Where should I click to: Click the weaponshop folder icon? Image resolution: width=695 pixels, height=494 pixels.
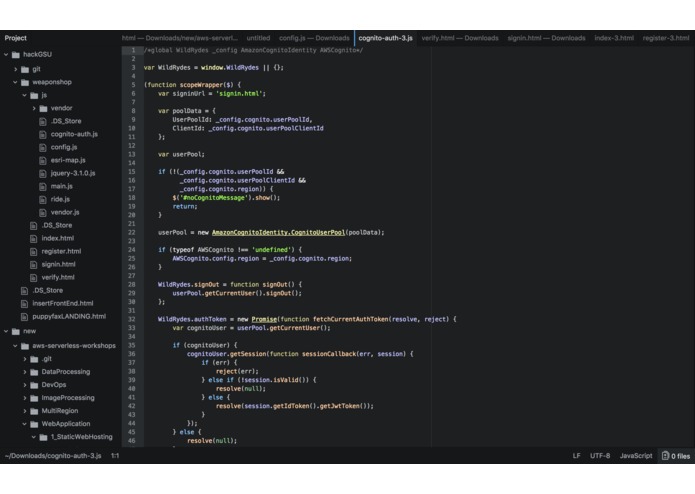[x=25, y=82]
